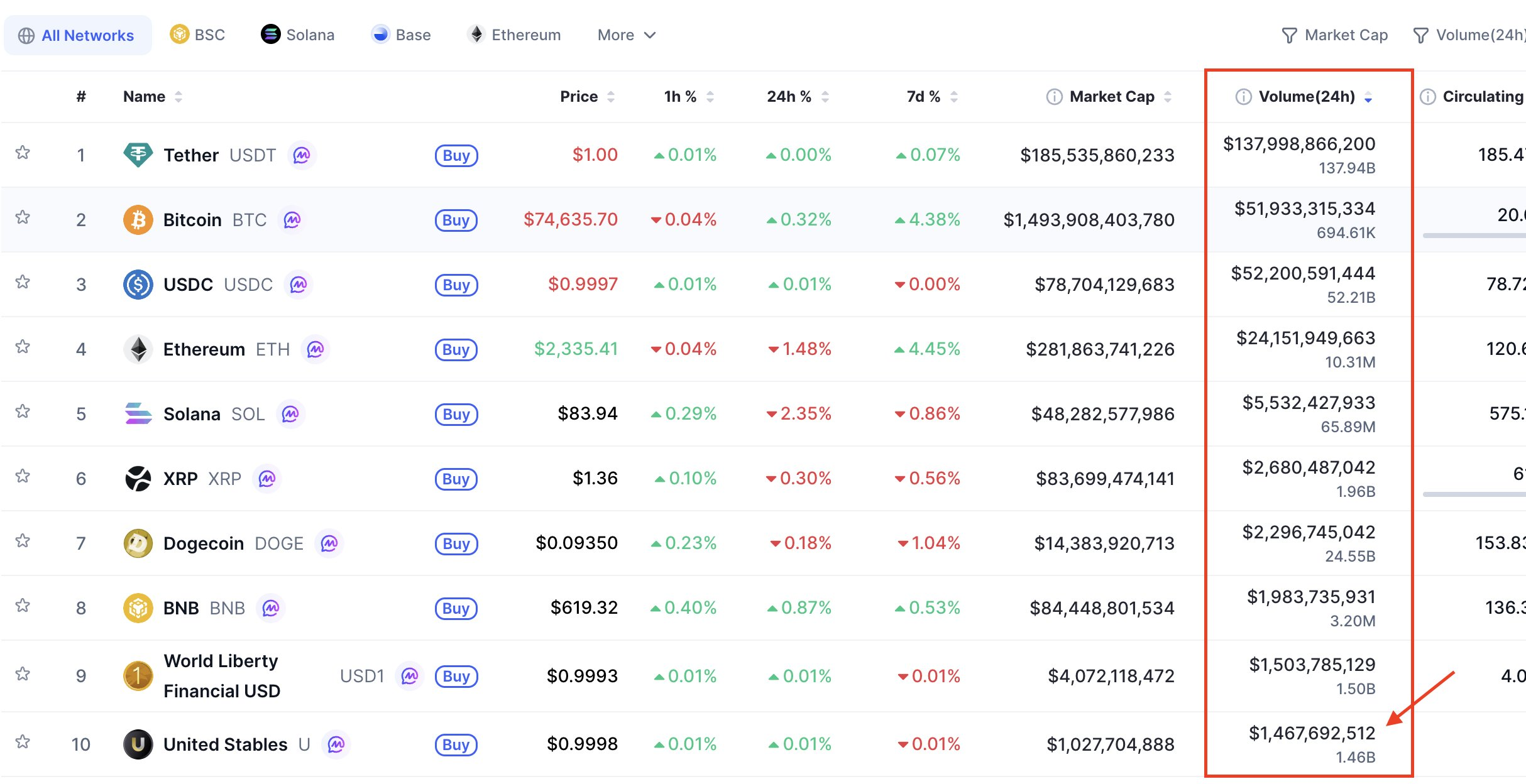Click the Market Cap info icon in header
The width and height of the screenshot is (1526, 784).
(1054, 97)
